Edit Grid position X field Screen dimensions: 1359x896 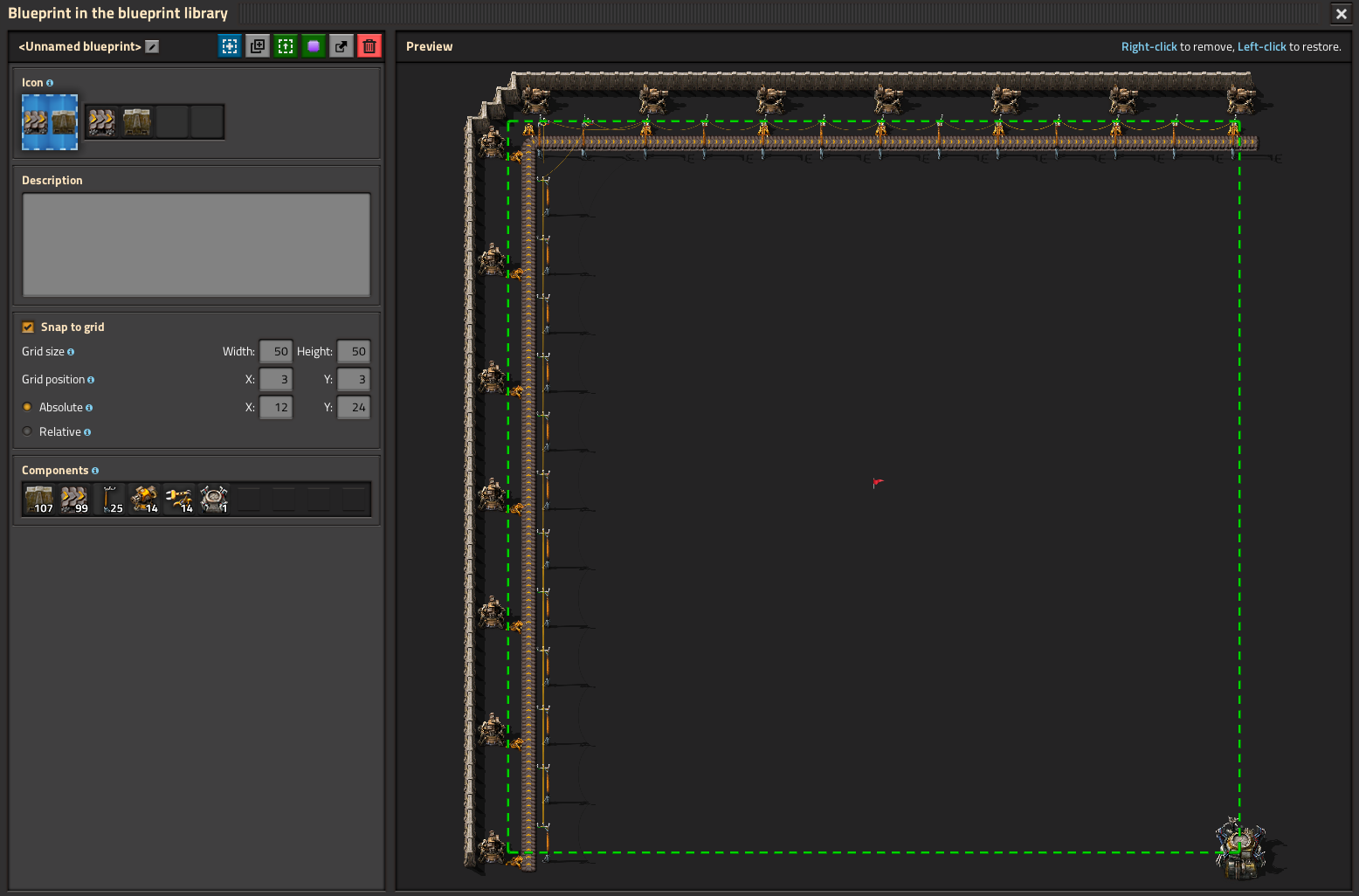point(276,379)
